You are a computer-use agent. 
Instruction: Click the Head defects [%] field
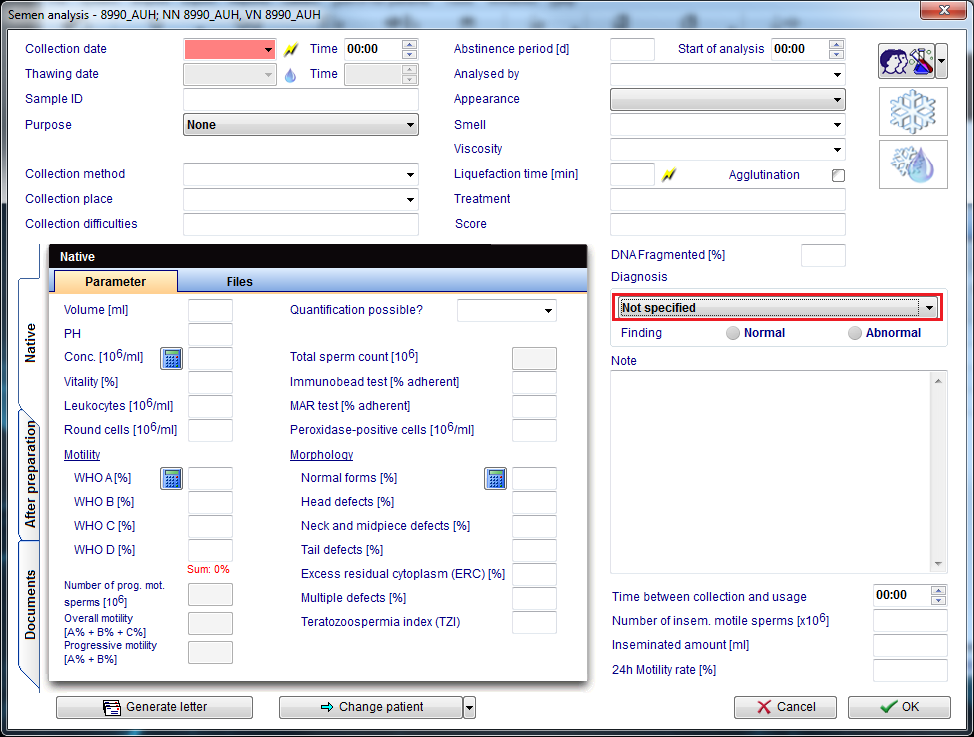534,503
